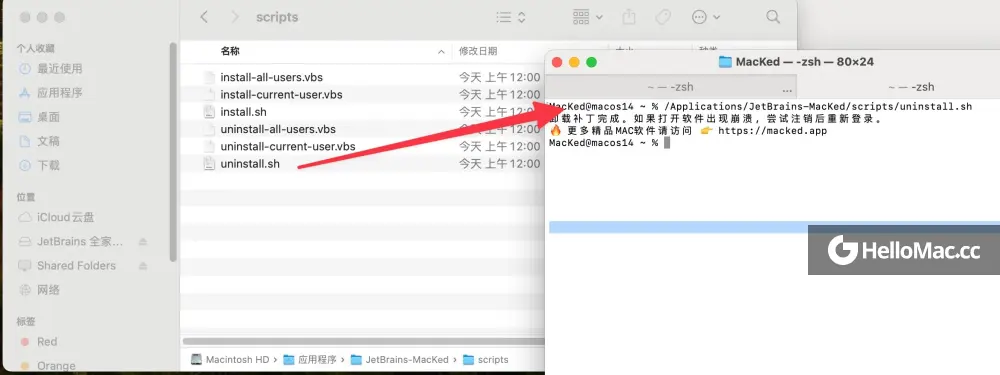Click install-all-users.vbs file icon
Image resolution: width=1000 pixels, height=375 pixels.
pyautogui.click(x=209, y=77)
